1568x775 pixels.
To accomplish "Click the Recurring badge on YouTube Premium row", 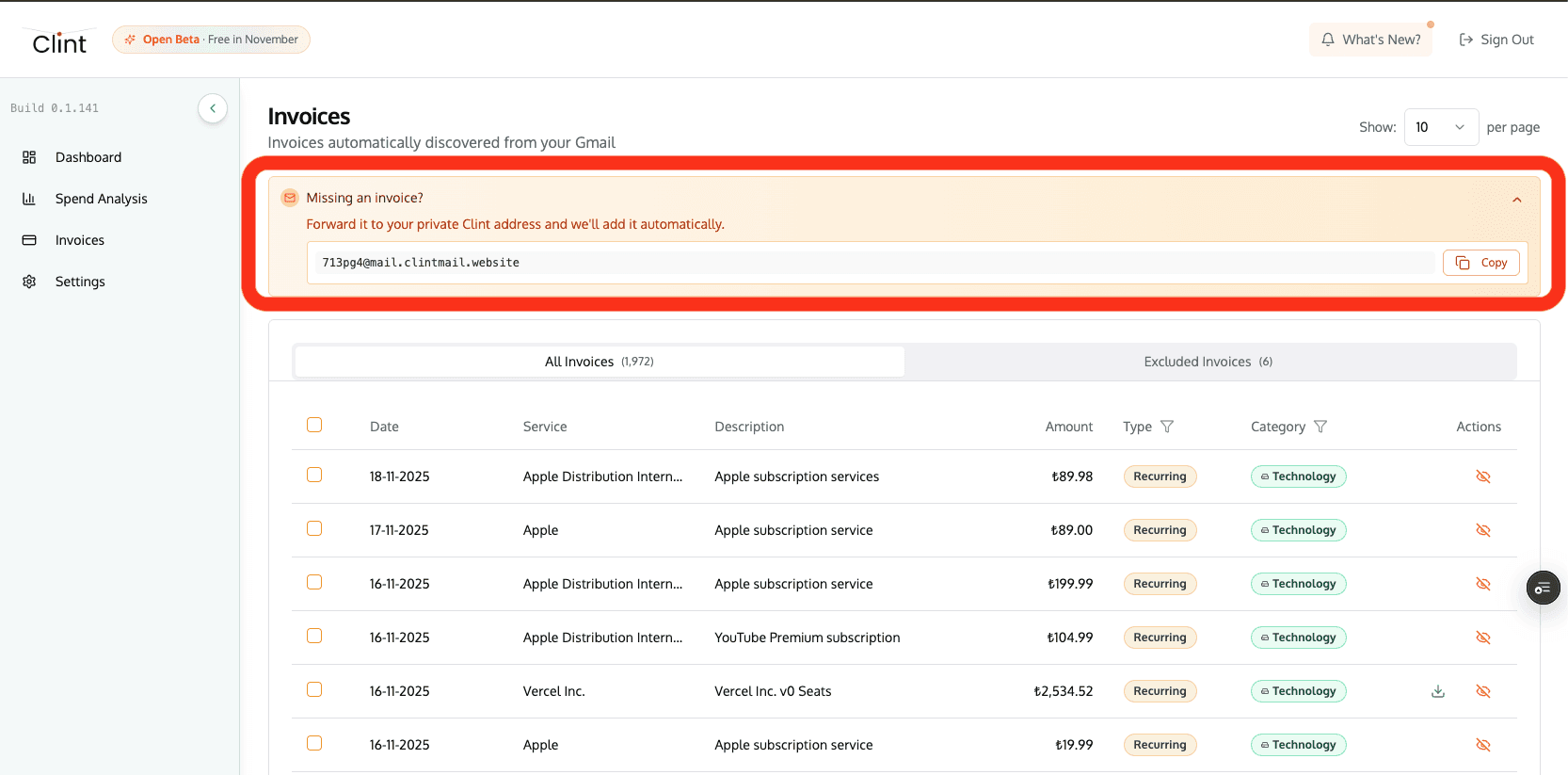I will (x=1160, y=638).
